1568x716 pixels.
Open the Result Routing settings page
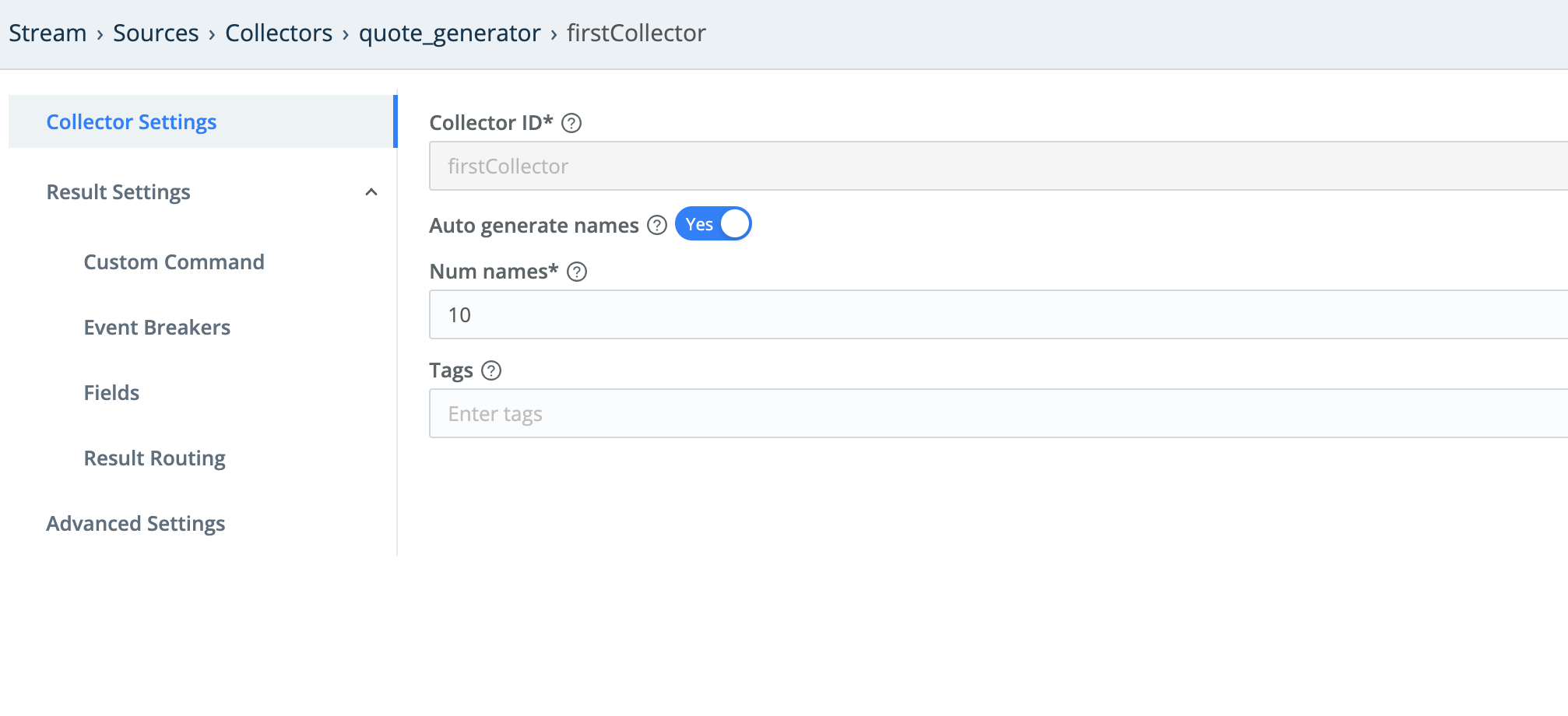154,458
